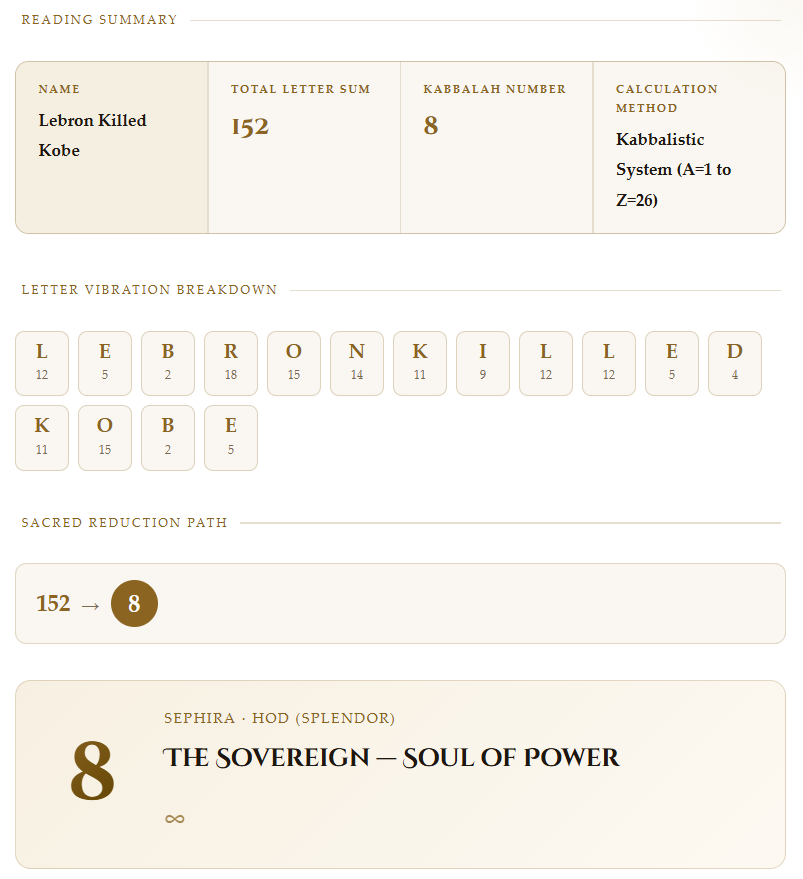Click the large 8 numeral in Sephira card
Image resolution: width=803 pixels, height=879 pixels.
[x=93, y=770]
